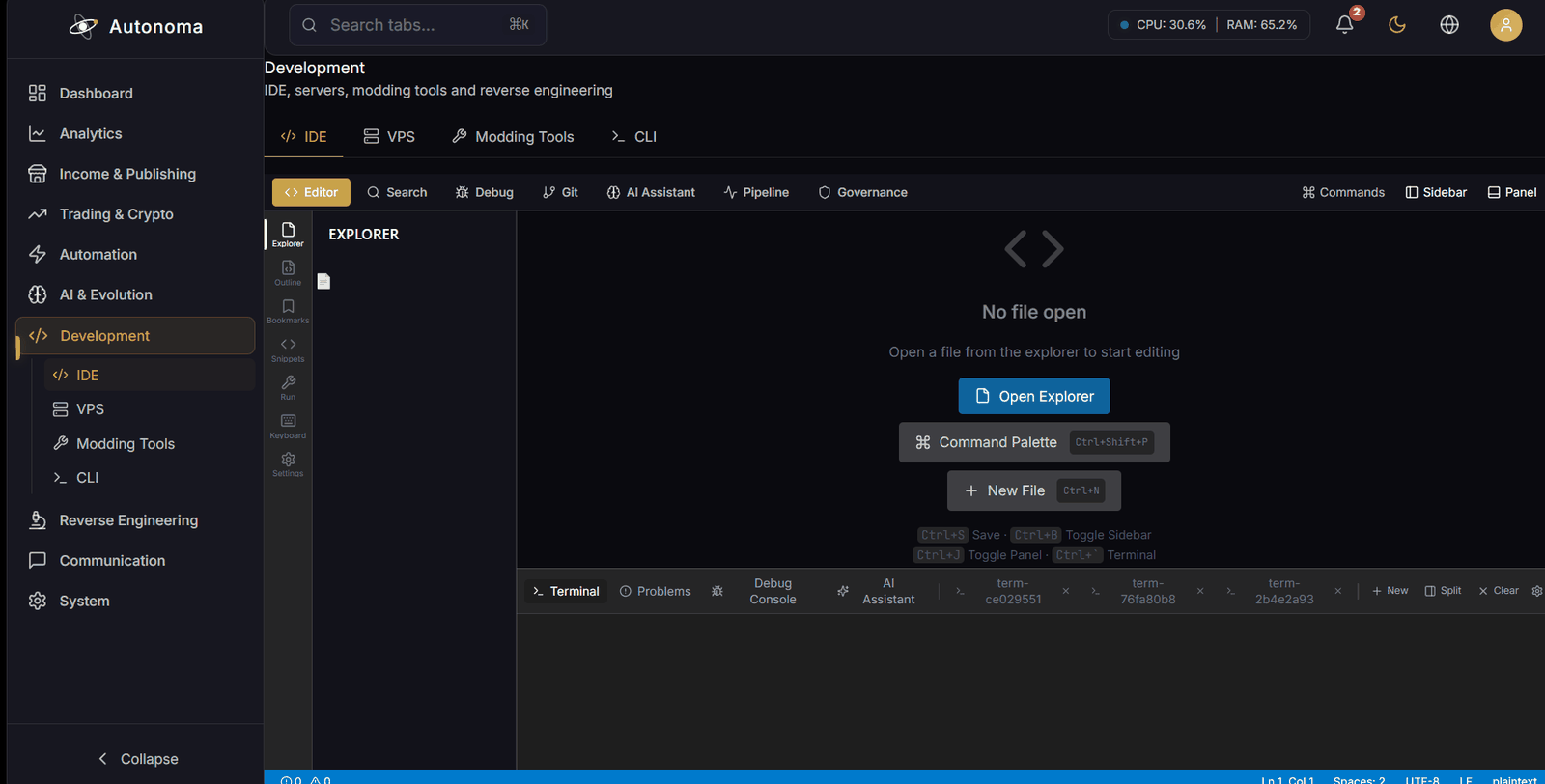Open the Commands palette button
1545x784 pixels.
point(1343,192)
